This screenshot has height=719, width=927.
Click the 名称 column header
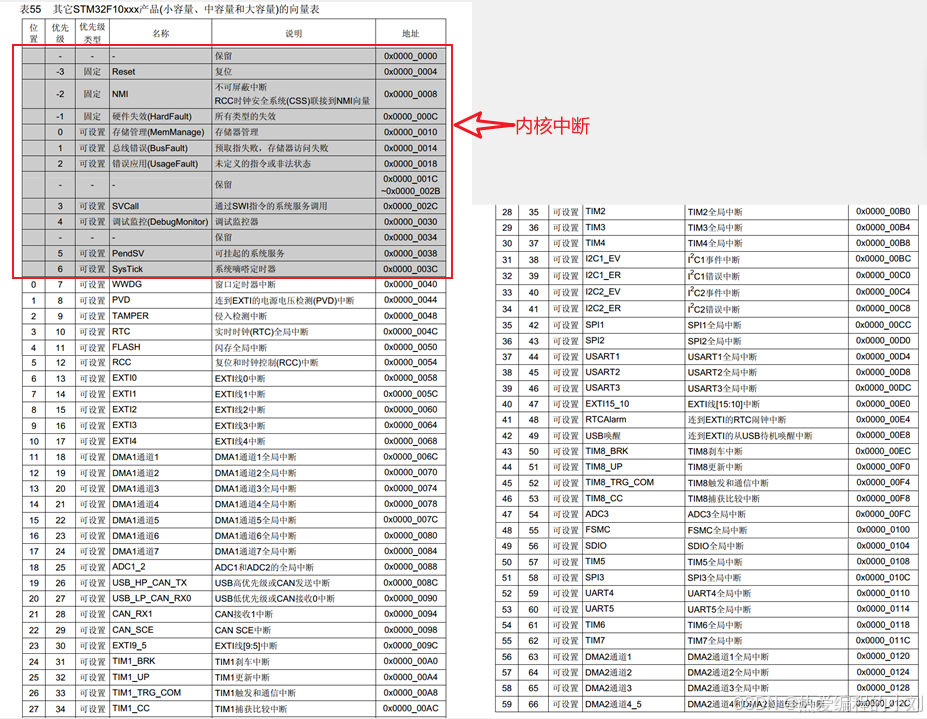tap(161, 33)
